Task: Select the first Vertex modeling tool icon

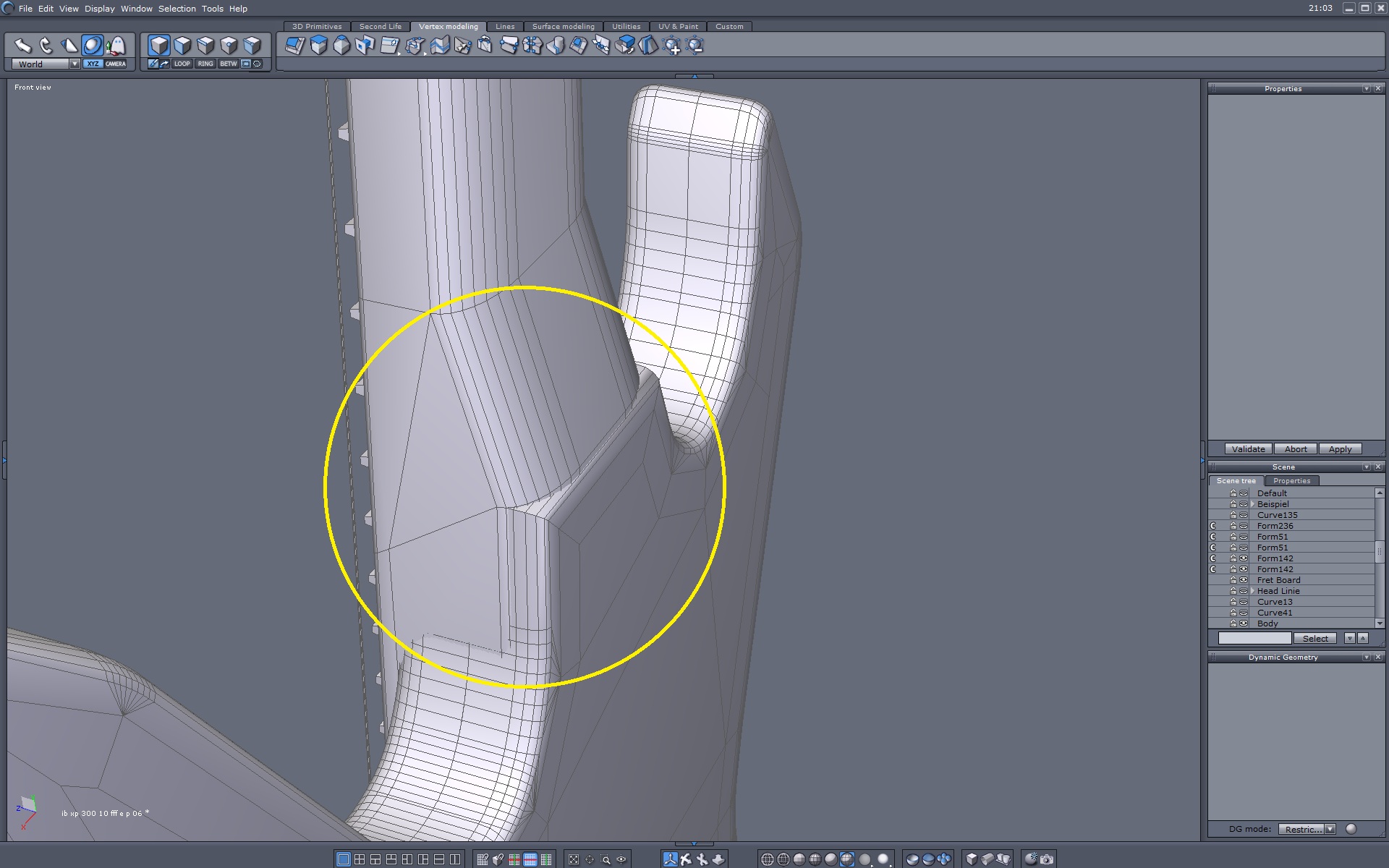Action: pos(294,46)
